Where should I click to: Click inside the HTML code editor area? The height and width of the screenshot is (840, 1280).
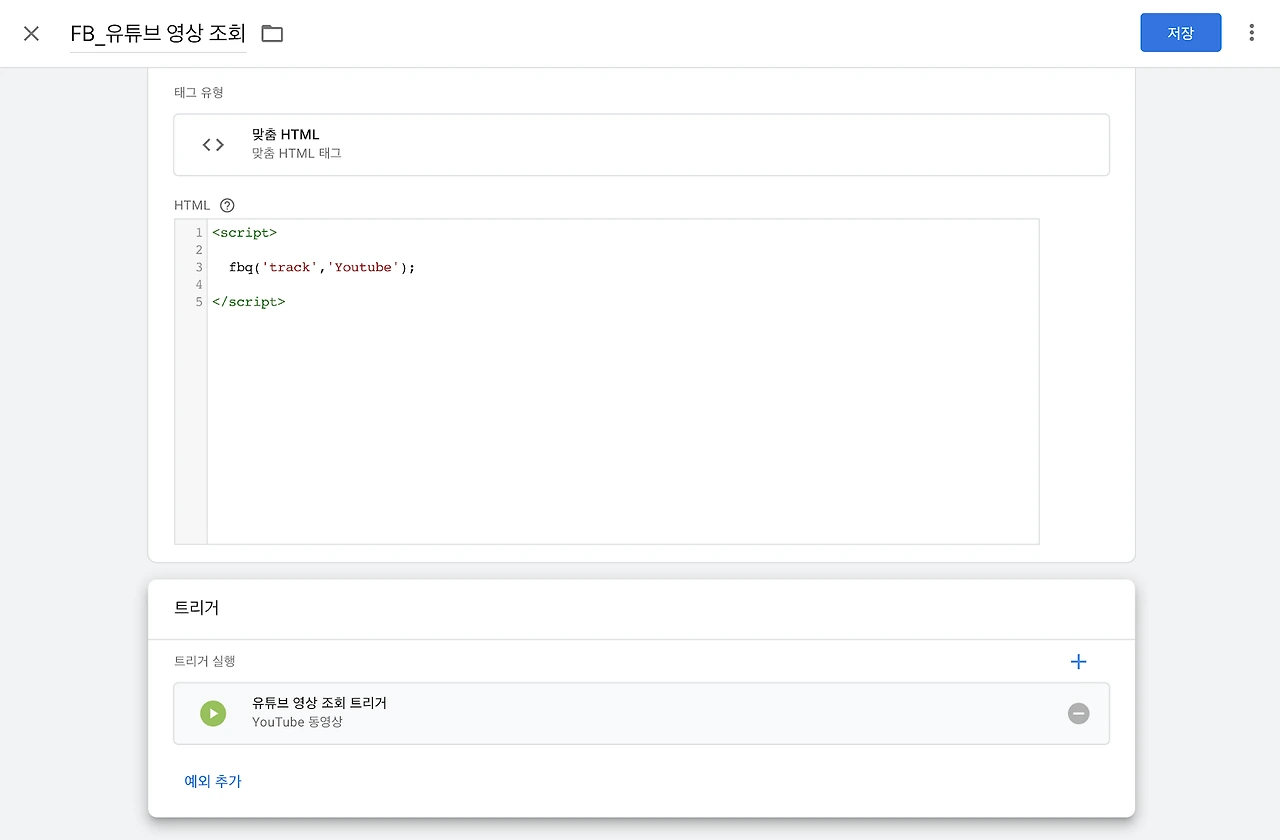[x=623, y=382]
